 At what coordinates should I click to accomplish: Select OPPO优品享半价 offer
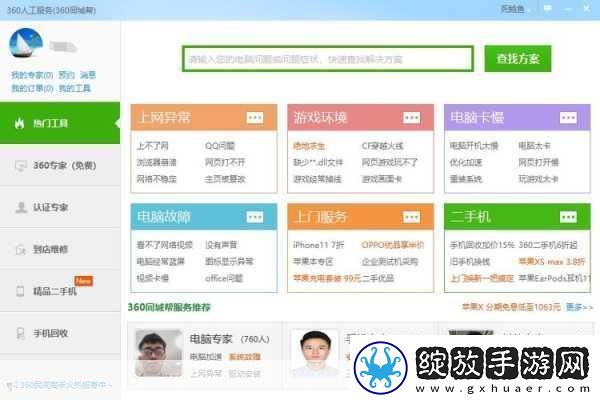(x=393, y=245)
